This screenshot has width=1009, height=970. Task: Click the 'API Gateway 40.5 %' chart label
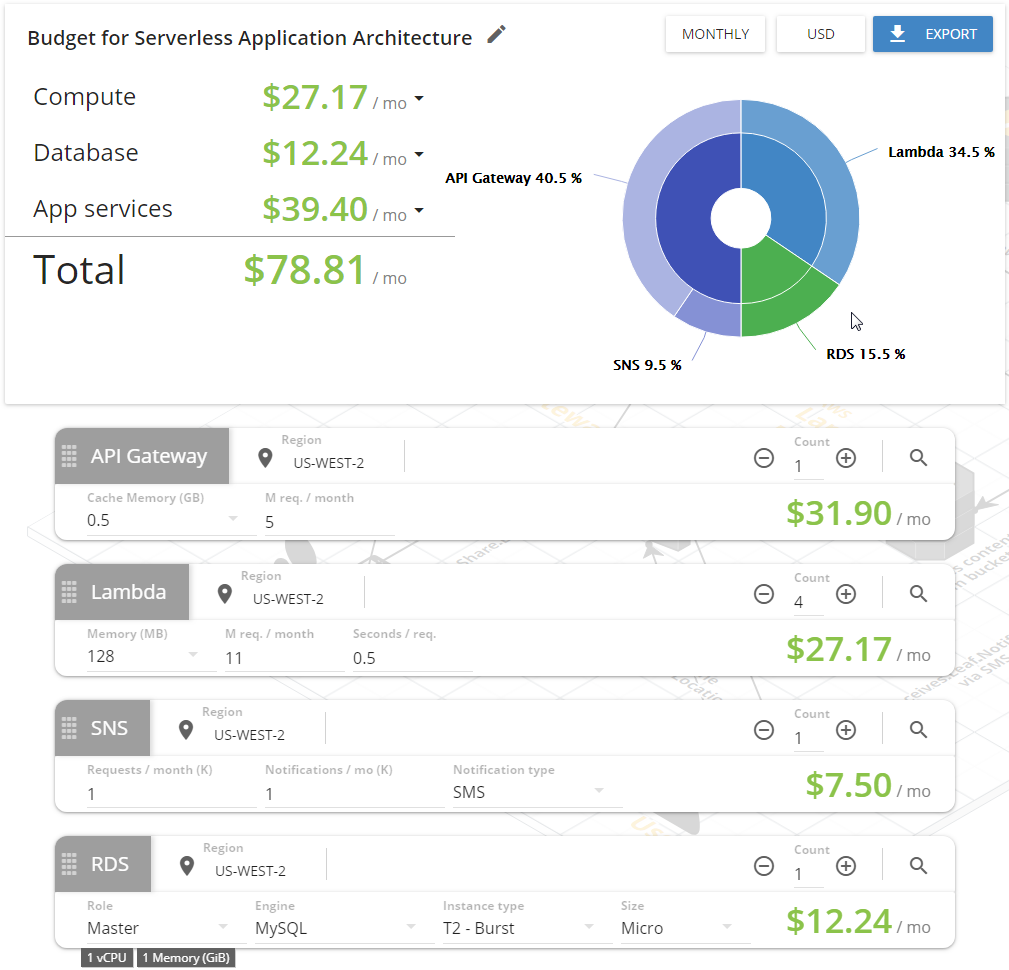(514, 178)
